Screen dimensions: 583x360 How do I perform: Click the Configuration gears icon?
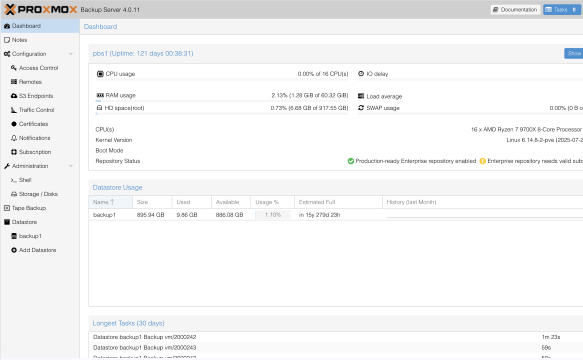(x=7, y=54)
